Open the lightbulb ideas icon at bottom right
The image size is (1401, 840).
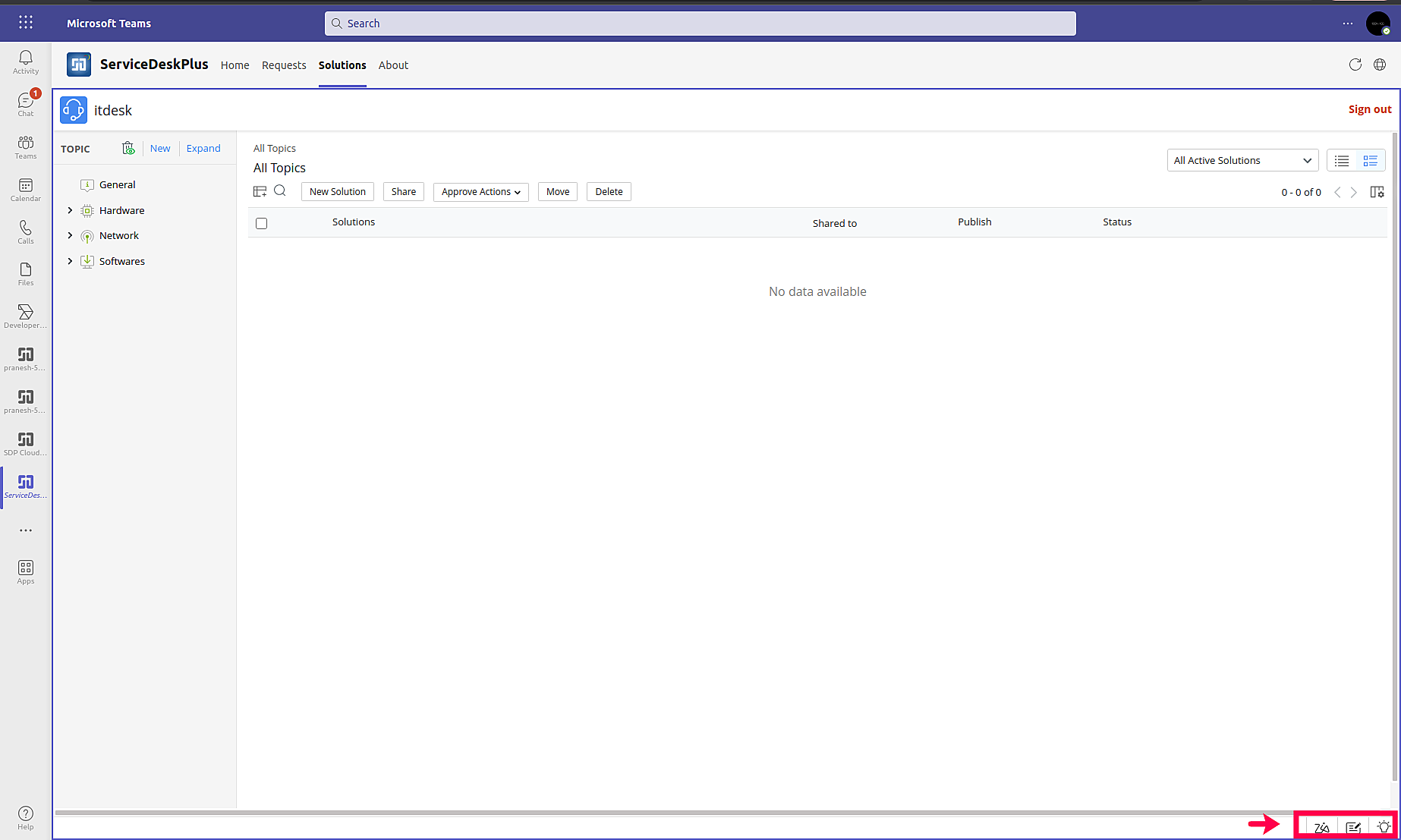coord(1384,827)
